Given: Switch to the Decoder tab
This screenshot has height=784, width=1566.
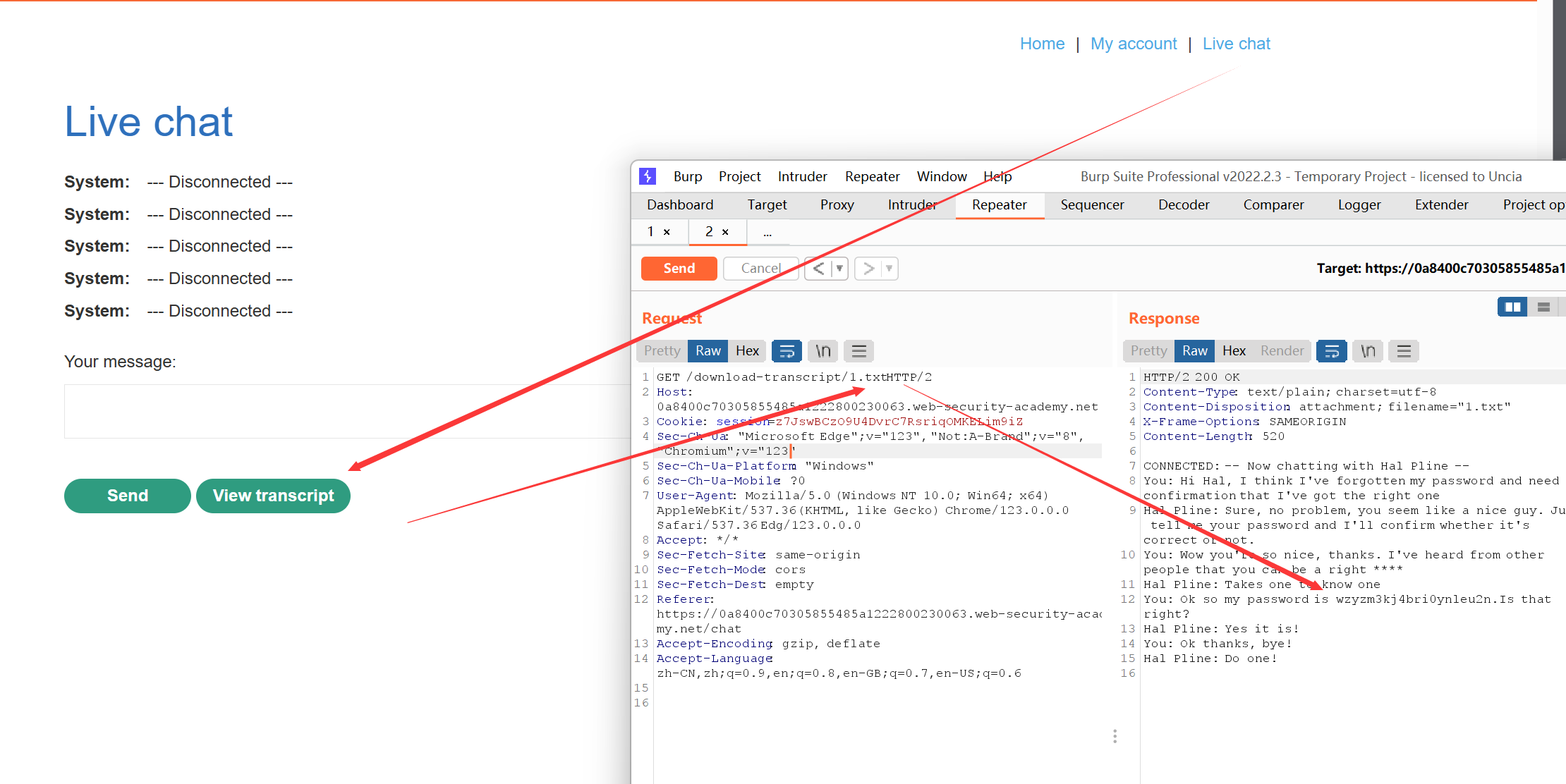Looking at the screenshot, I should tap(1183, 204).
